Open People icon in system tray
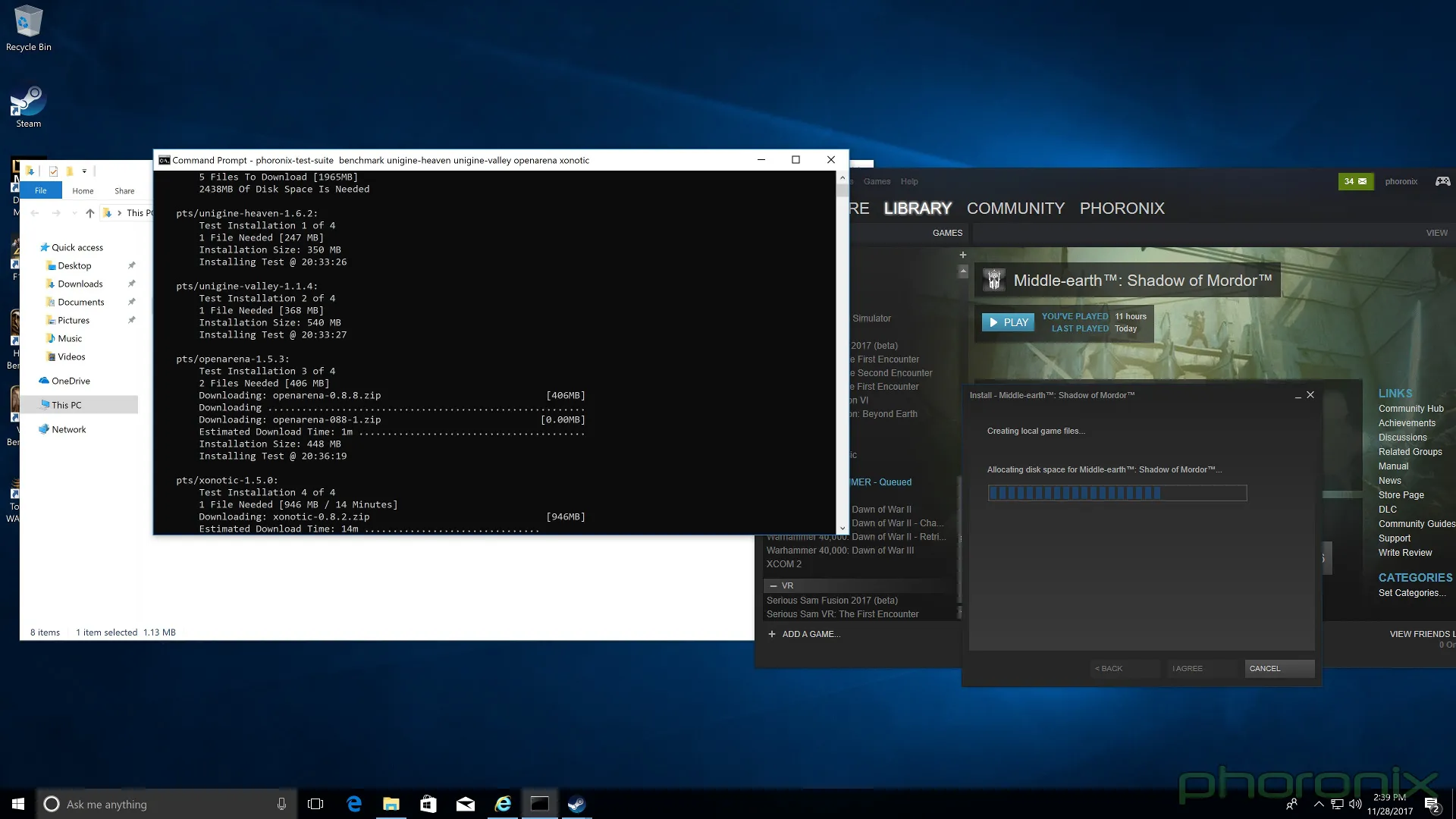This screenshot has width=1456, height=819. click(1291, 804)
